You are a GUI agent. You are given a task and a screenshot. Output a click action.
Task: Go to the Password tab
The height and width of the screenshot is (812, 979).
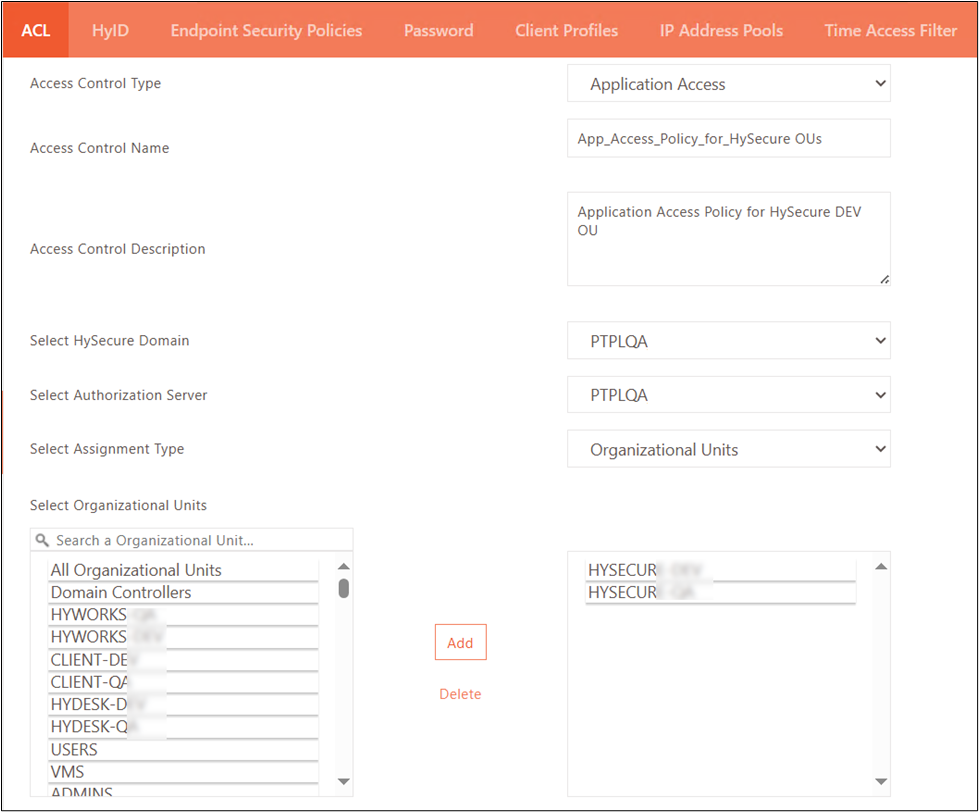[438, 30]
